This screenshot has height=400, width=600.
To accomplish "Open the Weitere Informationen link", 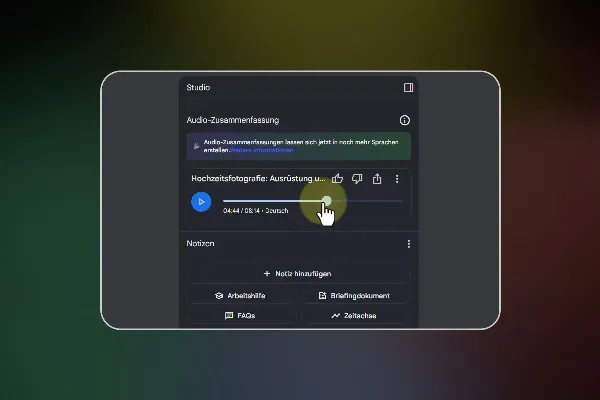I will point(262,150).
